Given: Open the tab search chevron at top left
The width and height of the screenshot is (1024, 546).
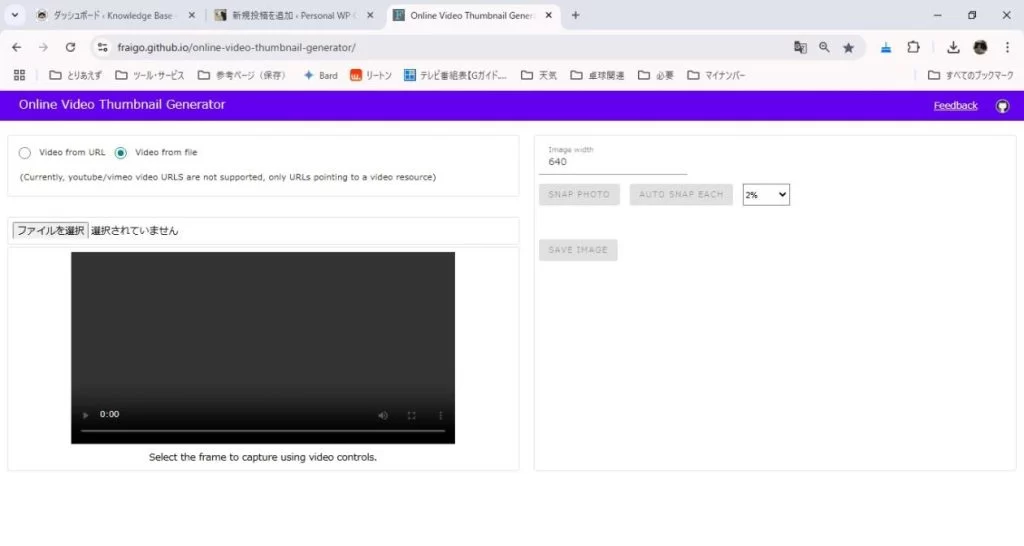Looking at the screenshot, I should (x=14, y=15).
